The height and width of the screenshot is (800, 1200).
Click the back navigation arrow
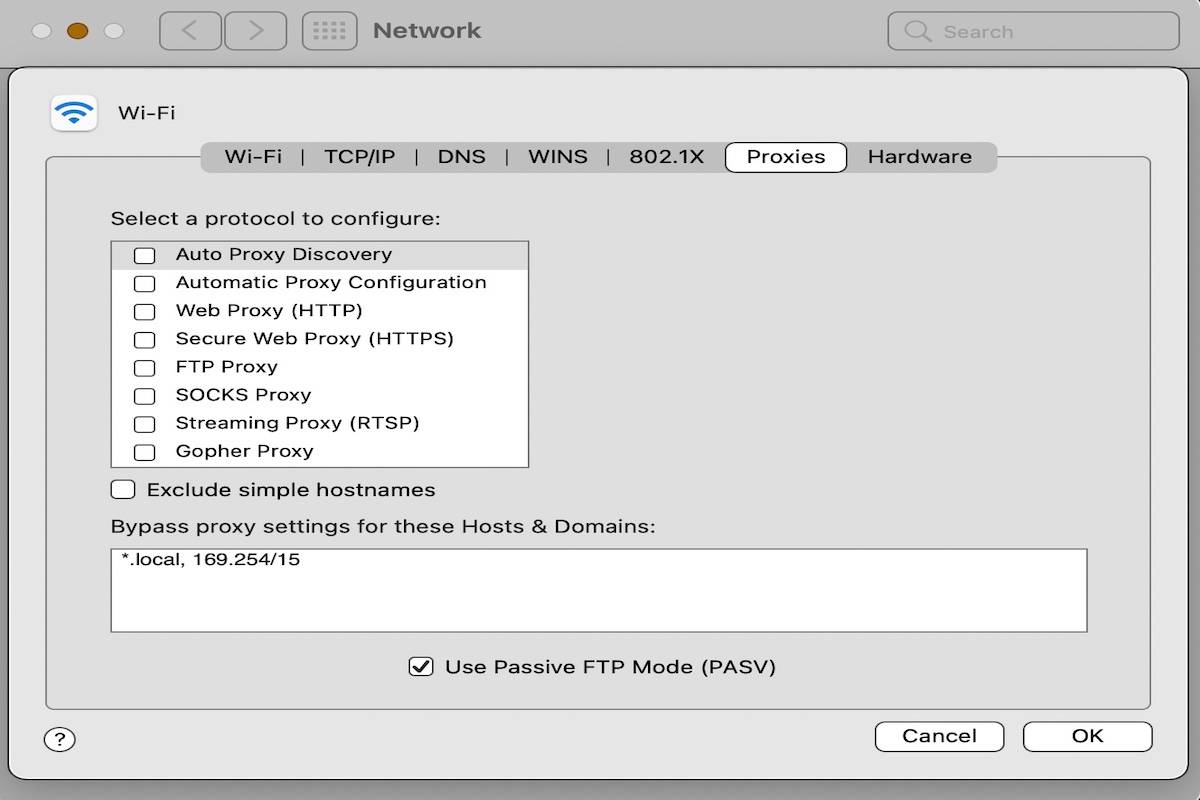tap(189, 30)
